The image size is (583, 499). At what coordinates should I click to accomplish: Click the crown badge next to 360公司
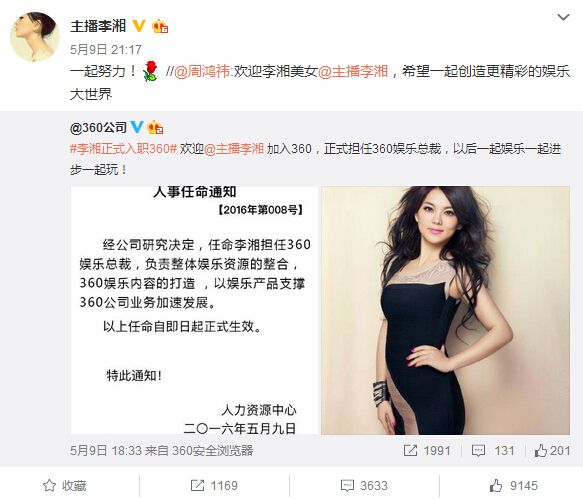coord(155,128)
